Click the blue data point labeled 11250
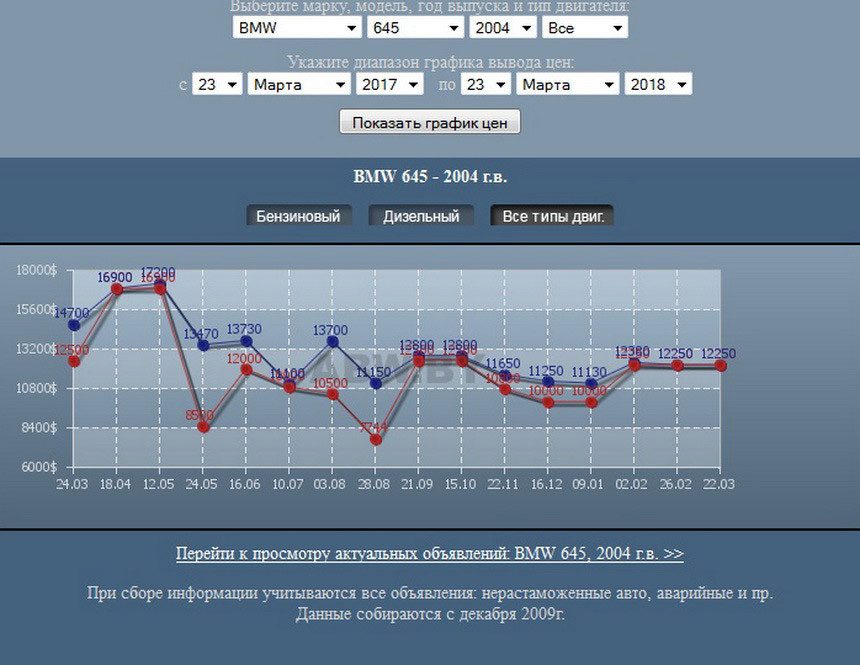860x665 pixels. point(548,382)
